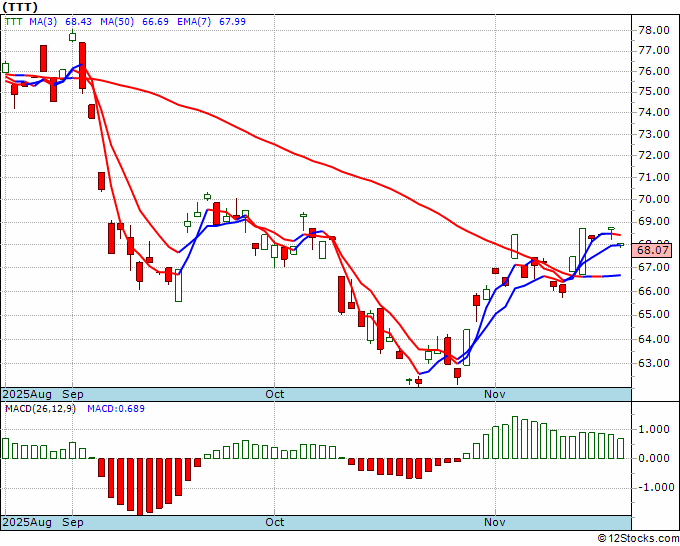Select the TTT symbol in the legend
This screenshot has width=680, height=546.
[x=13, y=21]
